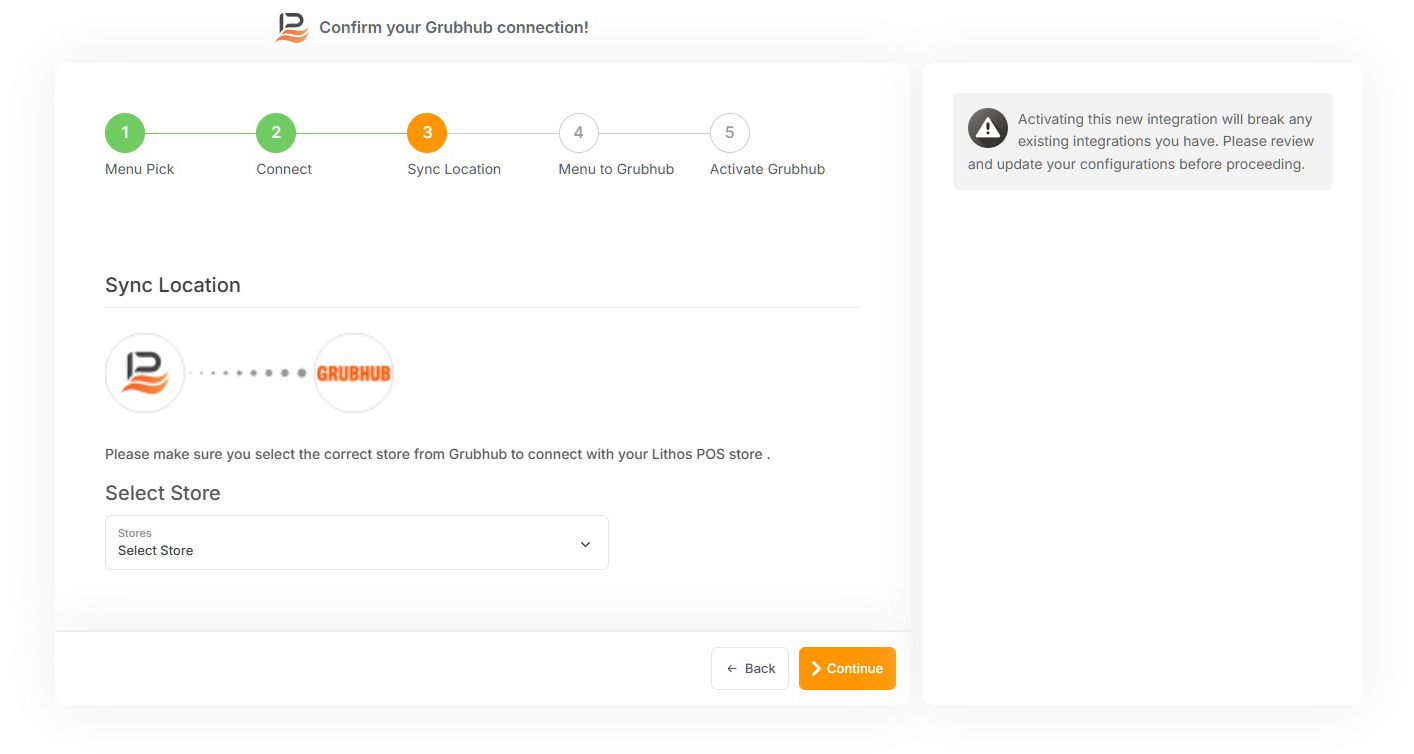Open the Stores dropdown
The image size is (1414, 754).
[x=356, y=543]
